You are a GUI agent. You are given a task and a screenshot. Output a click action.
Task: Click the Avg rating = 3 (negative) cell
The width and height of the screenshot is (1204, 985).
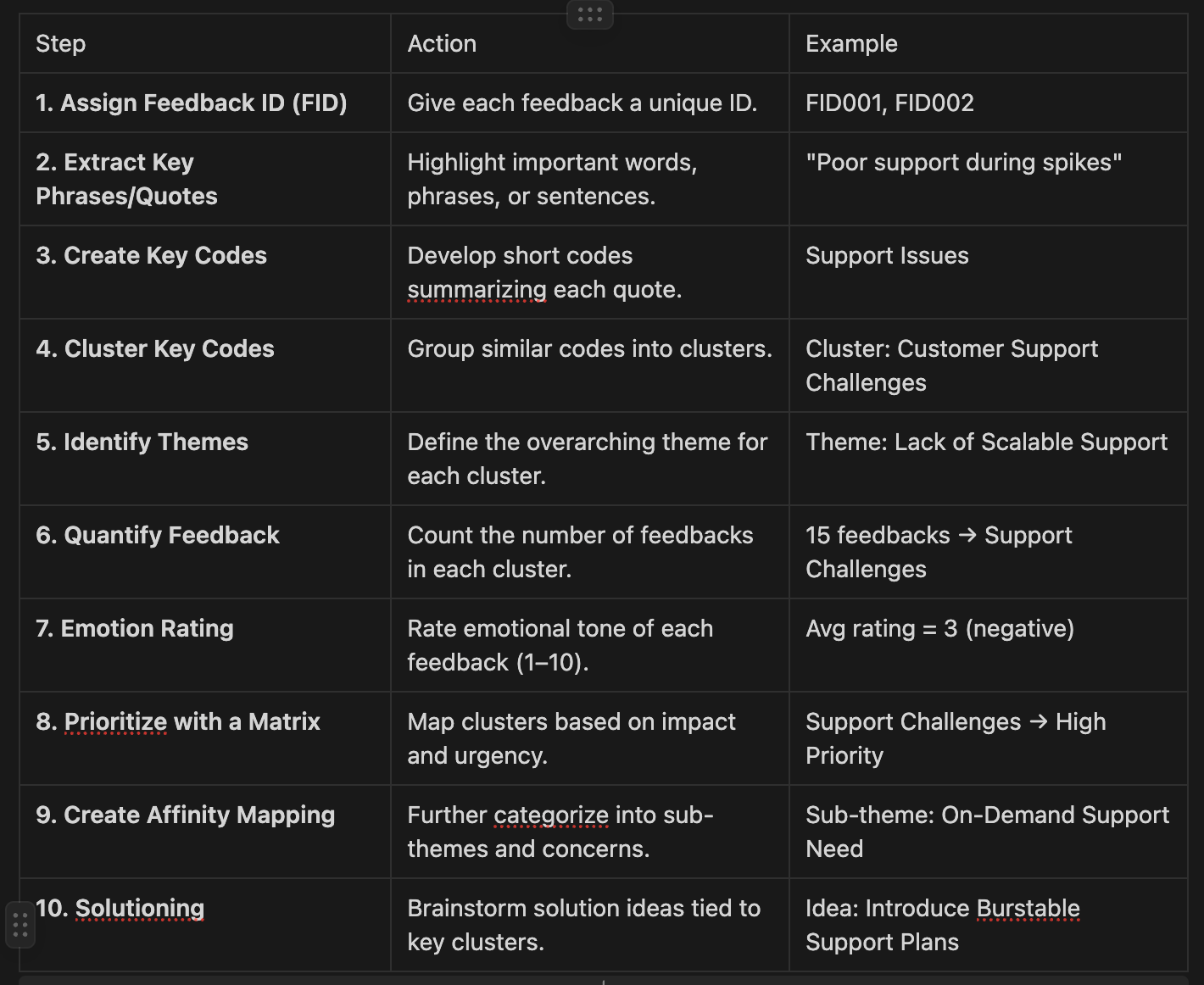pos(989,645)
